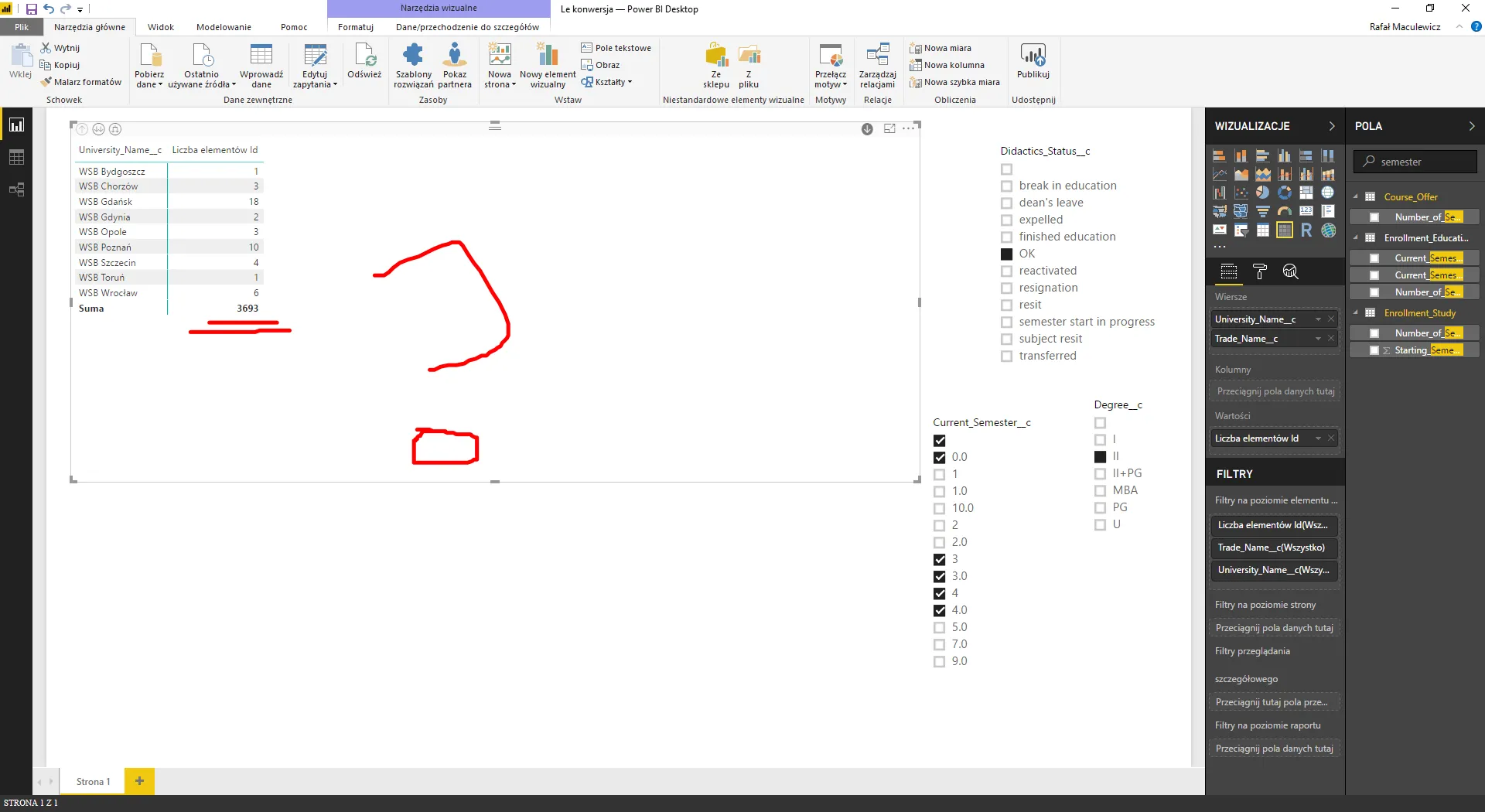Insert a Pole tekstowe text box
This screenshot has height=812, width=1485.
coord(616,48)
